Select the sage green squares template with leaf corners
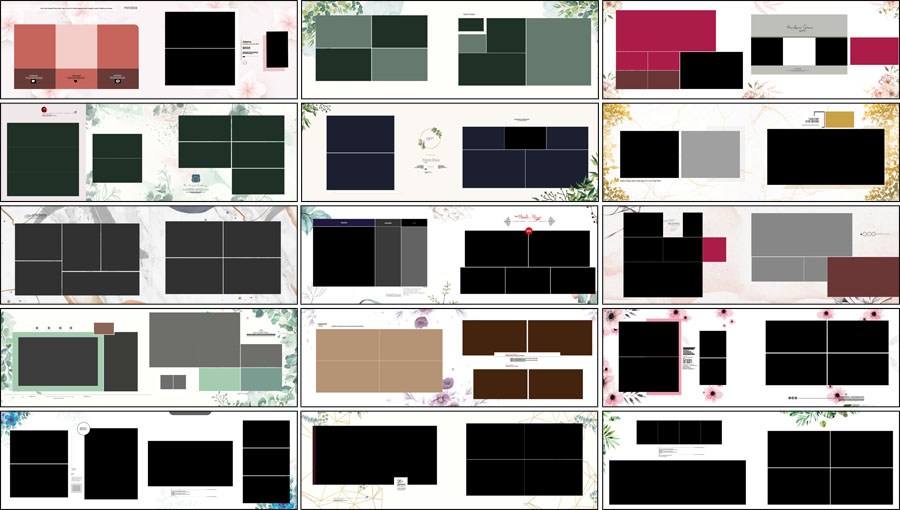Screen dimensions: 900x510 click(x=450, y=49)
